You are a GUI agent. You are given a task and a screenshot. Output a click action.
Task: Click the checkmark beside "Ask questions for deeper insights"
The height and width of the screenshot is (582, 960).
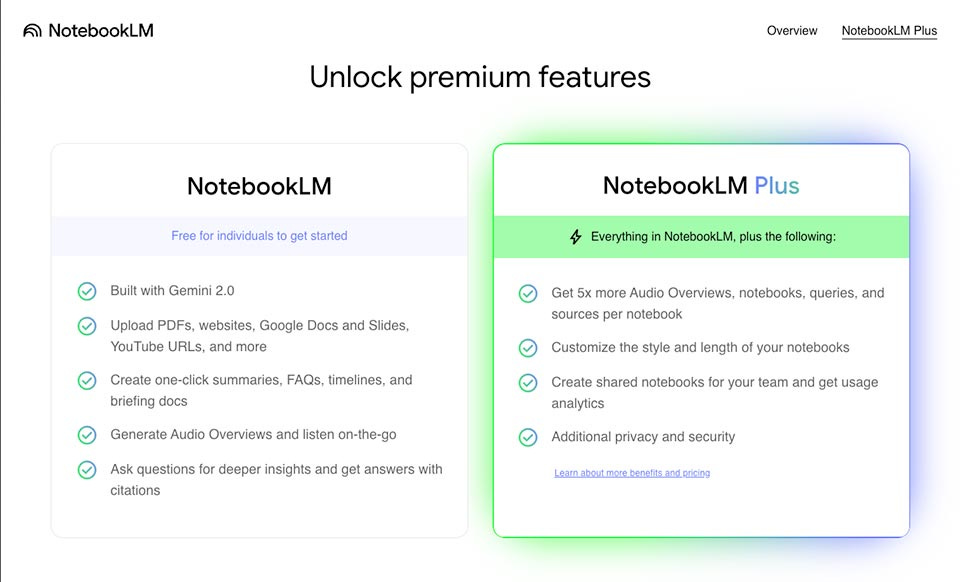tap(86, 469)
